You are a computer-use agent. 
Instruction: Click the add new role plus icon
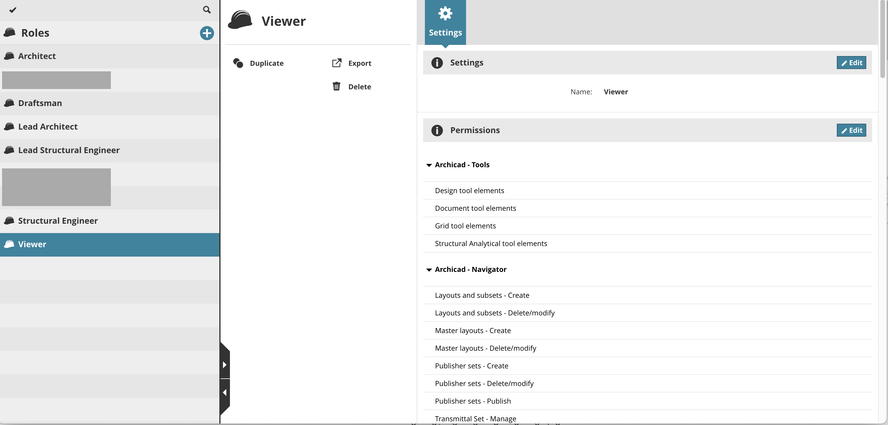coord(206,33)
